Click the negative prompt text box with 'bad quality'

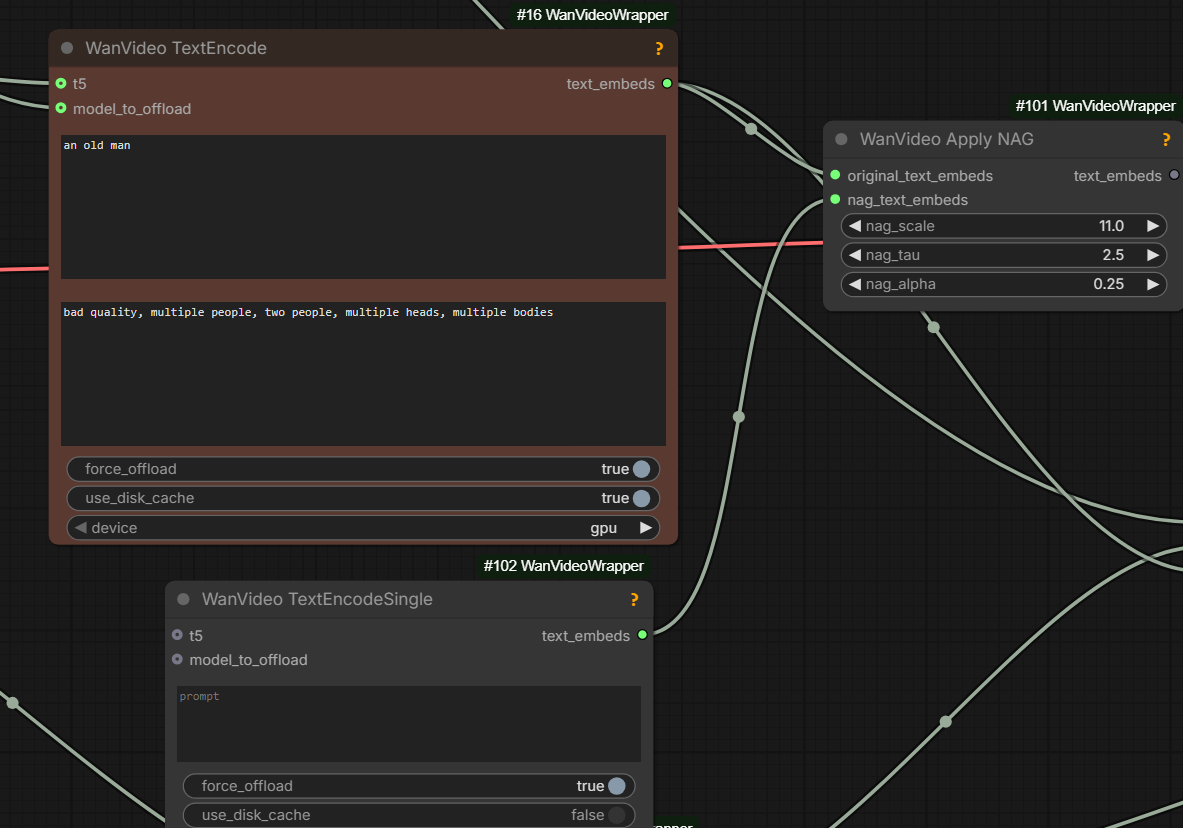point(363,373)
